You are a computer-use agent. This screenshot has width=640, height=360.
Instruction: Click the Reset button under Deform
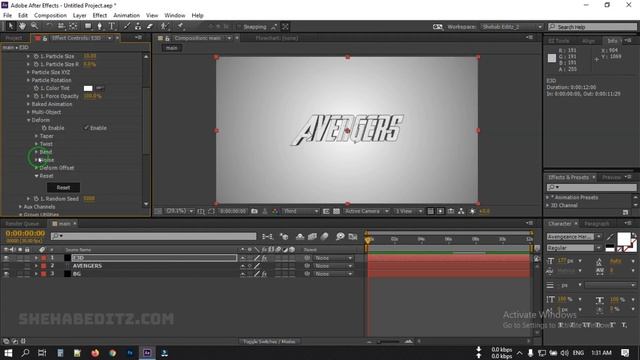pos(63,187)
